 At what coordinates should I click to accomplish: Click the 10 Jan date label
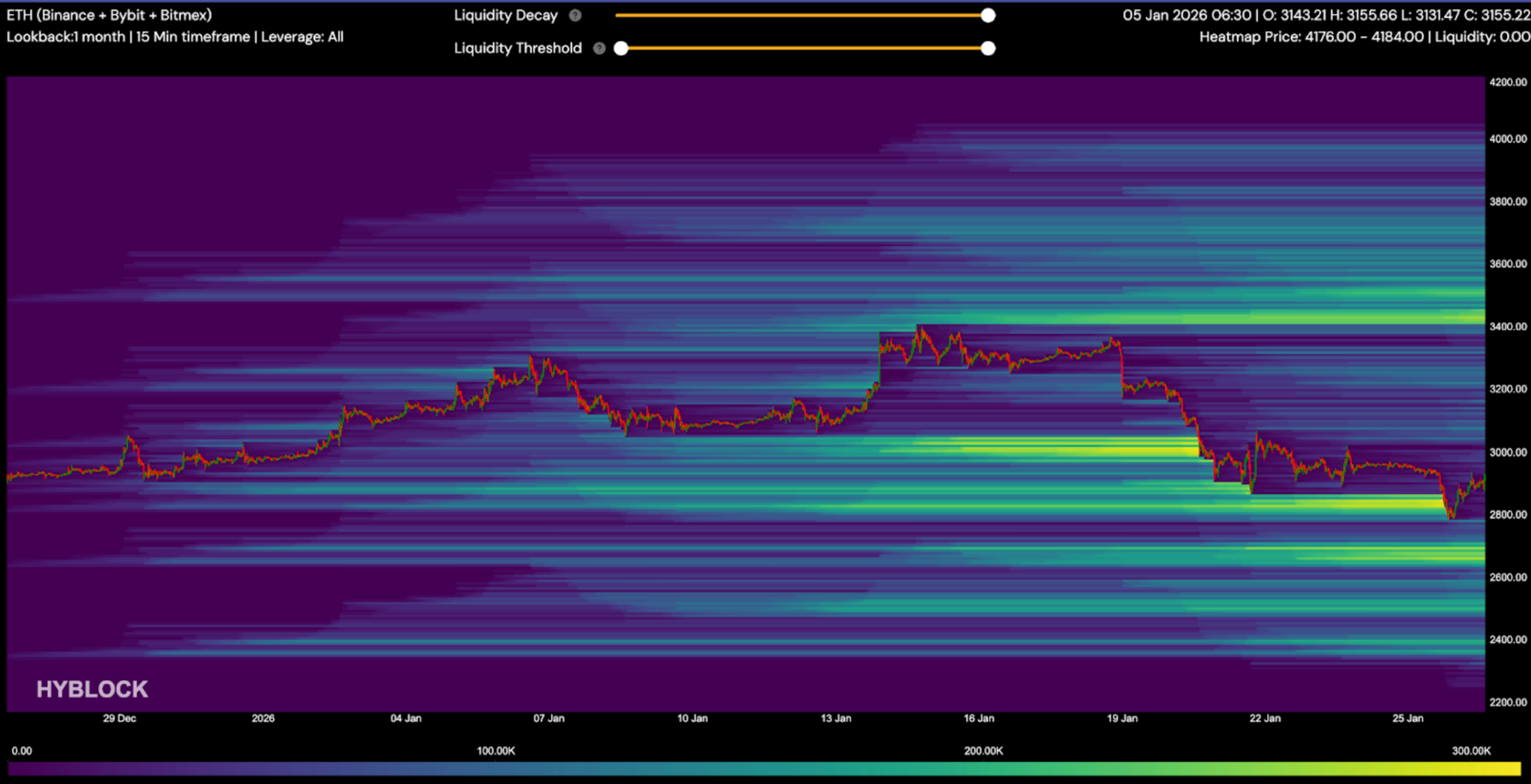pyautogui.click(x=692, y=719)
